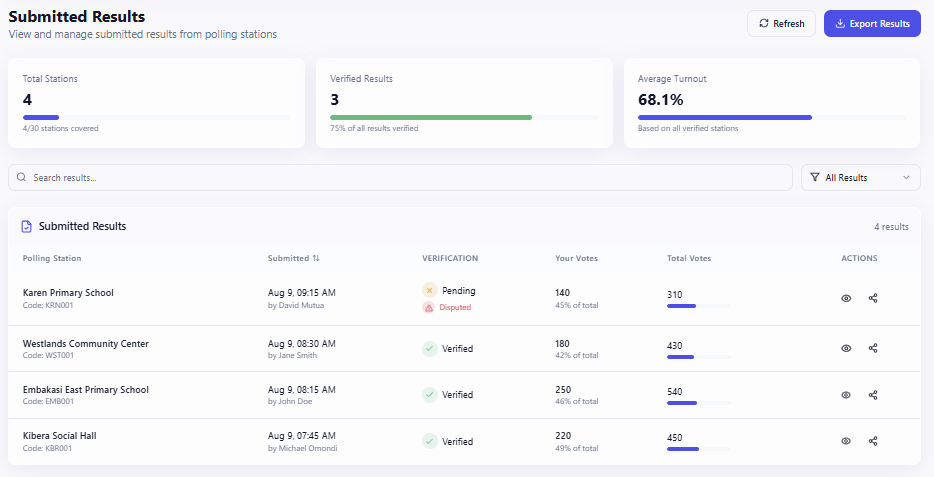934x477 pixels.
Task: Click Verified checkmark icon for Westlands row
Action: [x=429, y=349]
